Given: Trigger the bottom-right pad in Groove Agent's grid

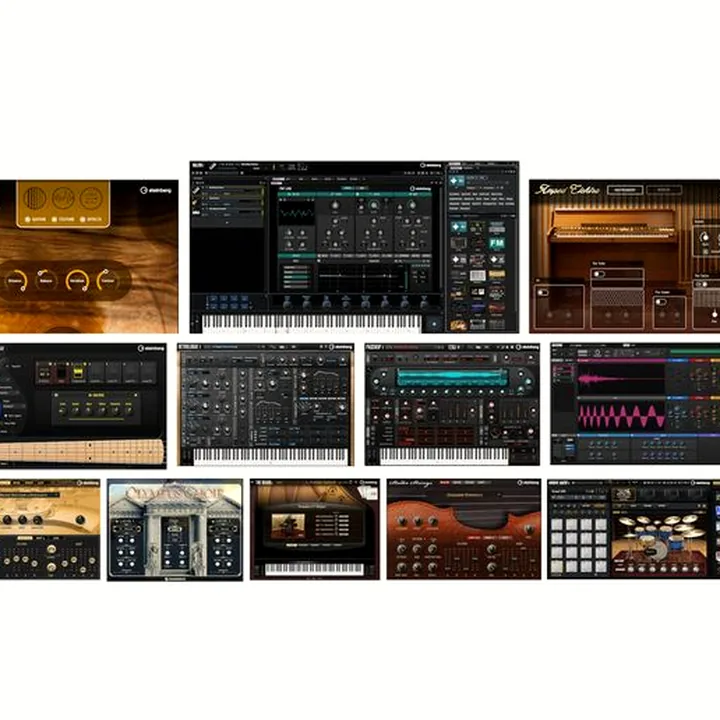Looking at the screenshot, I should point(601,566).
